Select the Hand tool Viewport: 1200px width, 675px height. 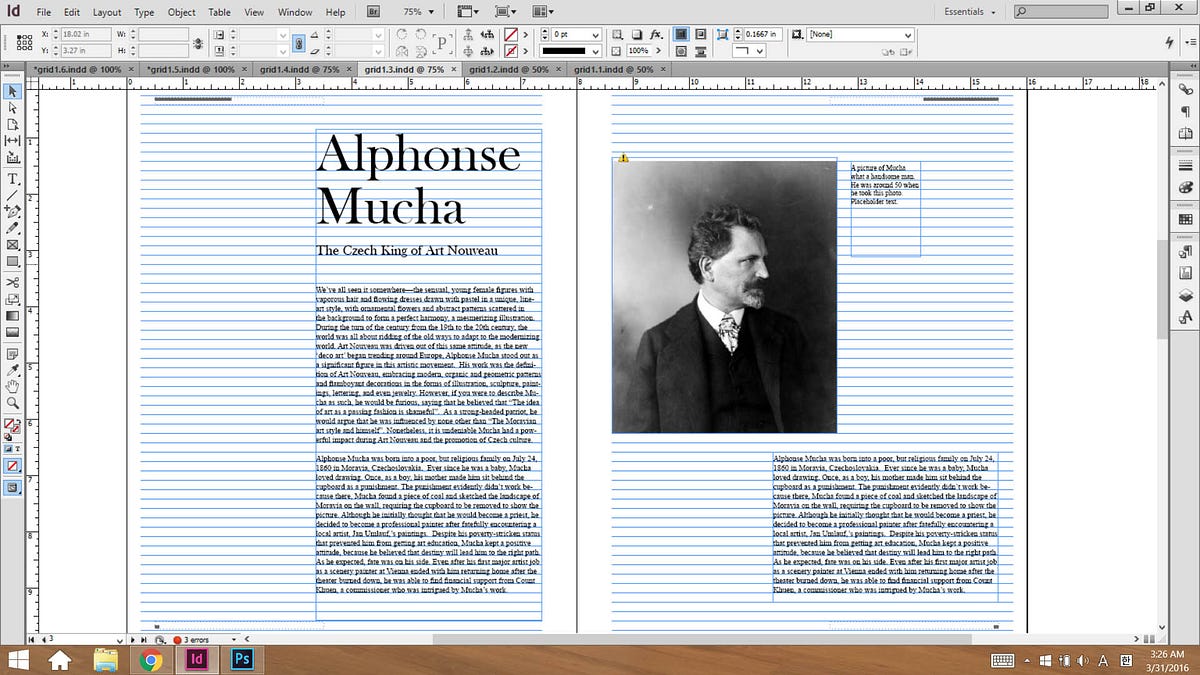[x=13, y=386]
